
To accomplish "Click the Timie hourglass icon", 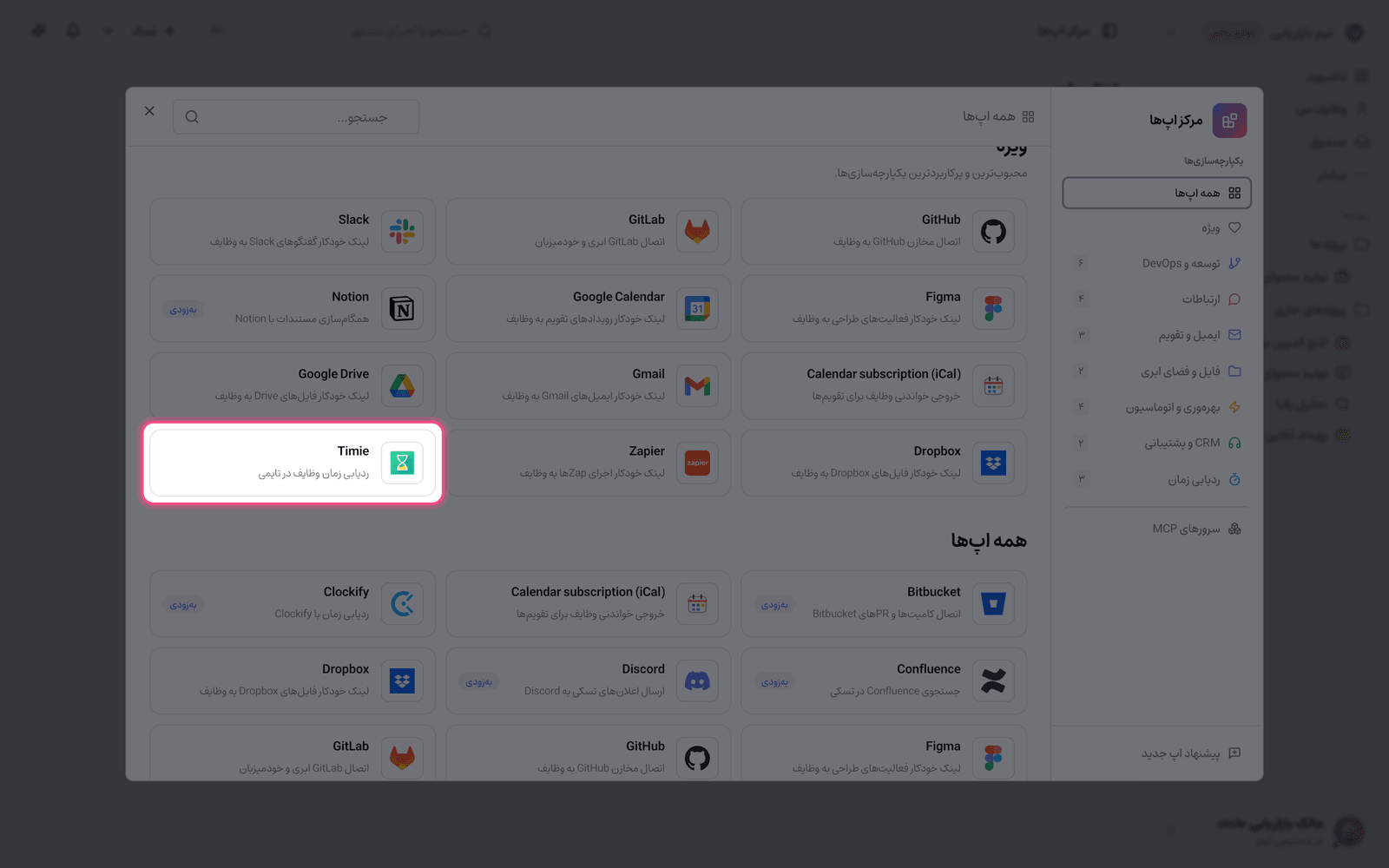I will [402, 464].
